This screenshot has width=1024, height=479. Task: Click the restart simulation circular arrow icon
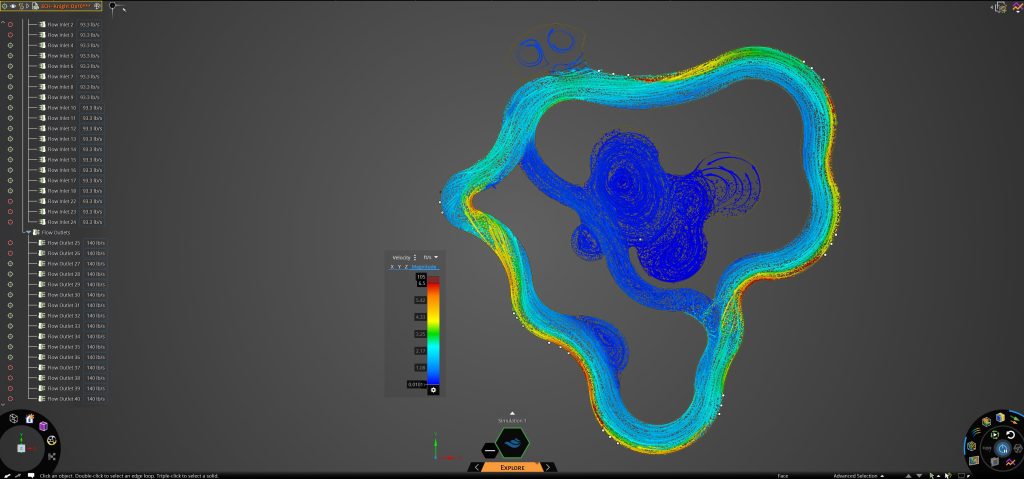[1010, 435]
